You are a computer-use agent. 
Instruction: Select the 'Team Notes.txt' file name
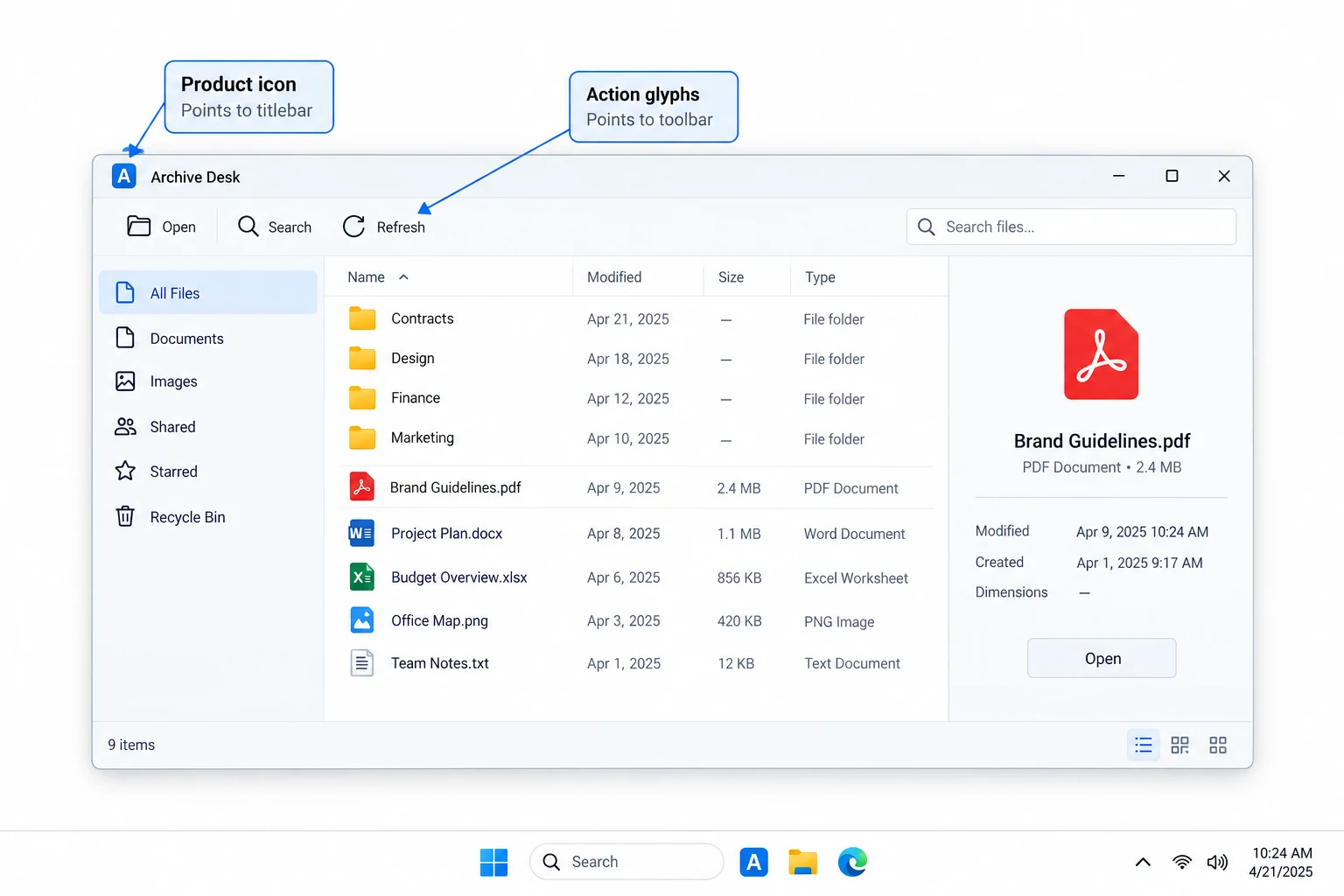tap(440, 663)
